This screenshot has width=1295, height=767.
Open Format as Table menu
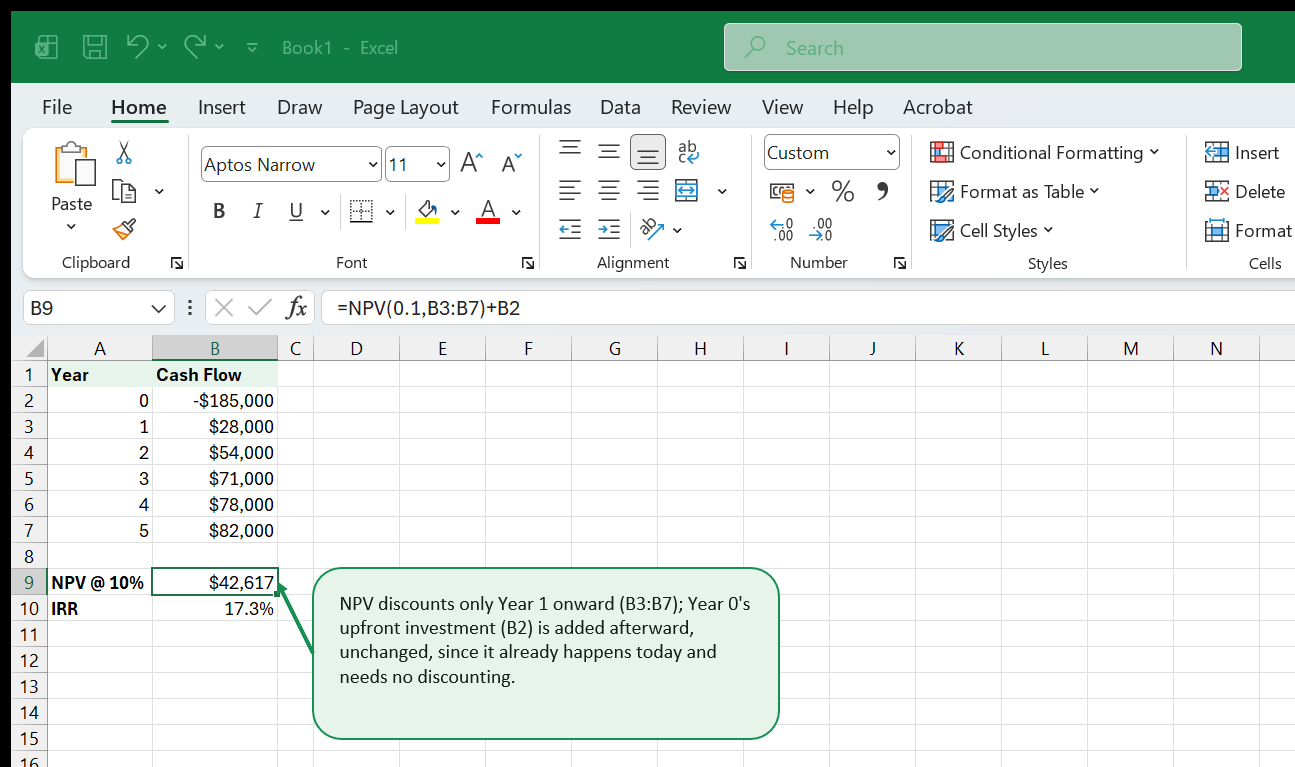[x=1015, y=191]
